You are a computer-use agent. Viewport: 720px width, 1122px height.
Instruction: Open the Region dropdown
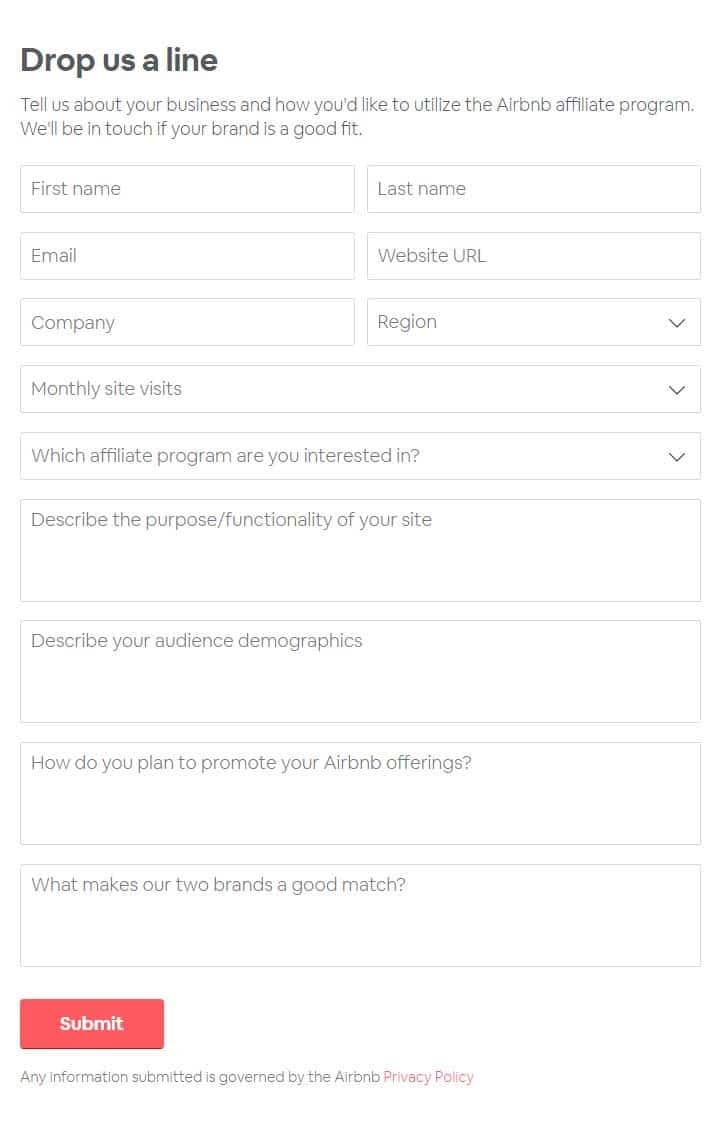point(533,322)
